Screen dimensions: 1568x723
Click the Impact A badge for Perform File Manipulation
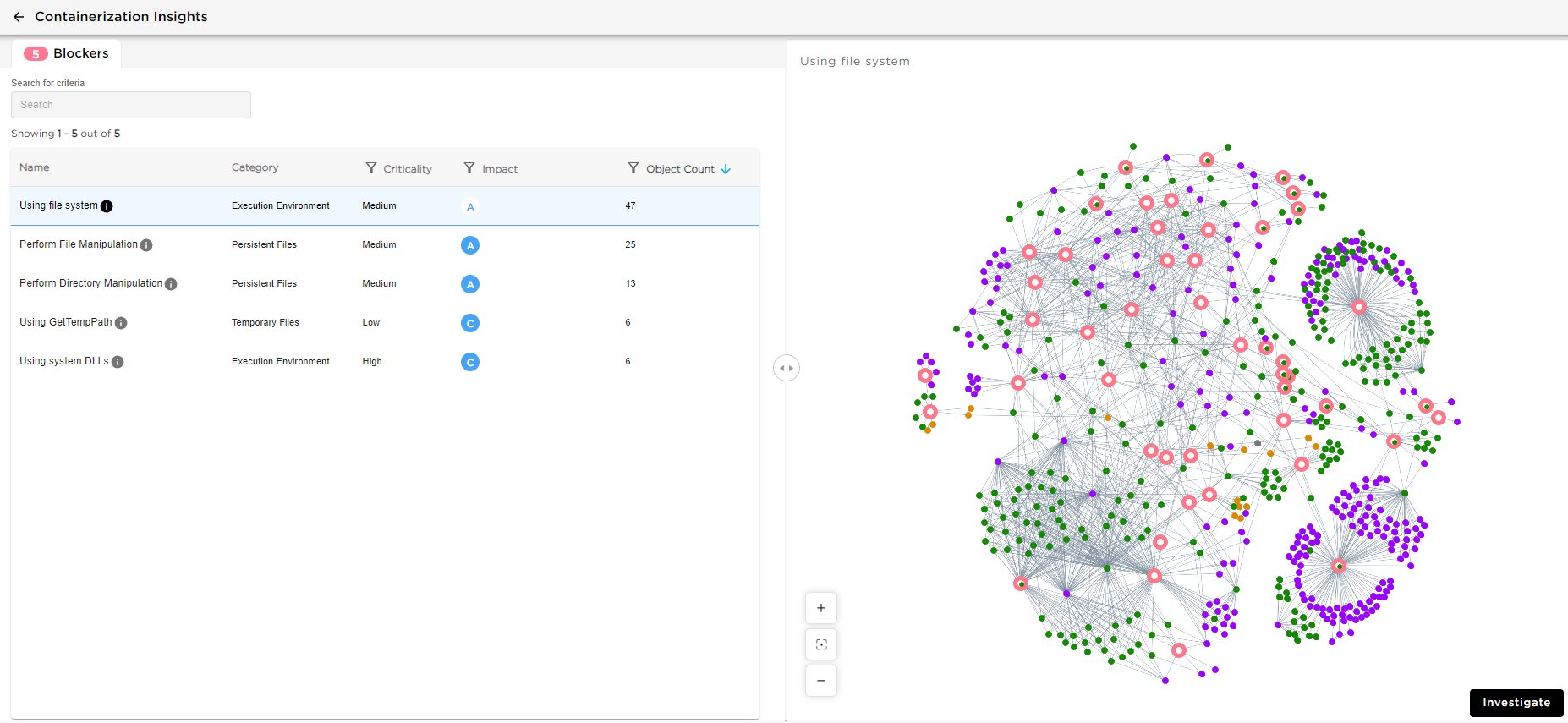[470, 245]
